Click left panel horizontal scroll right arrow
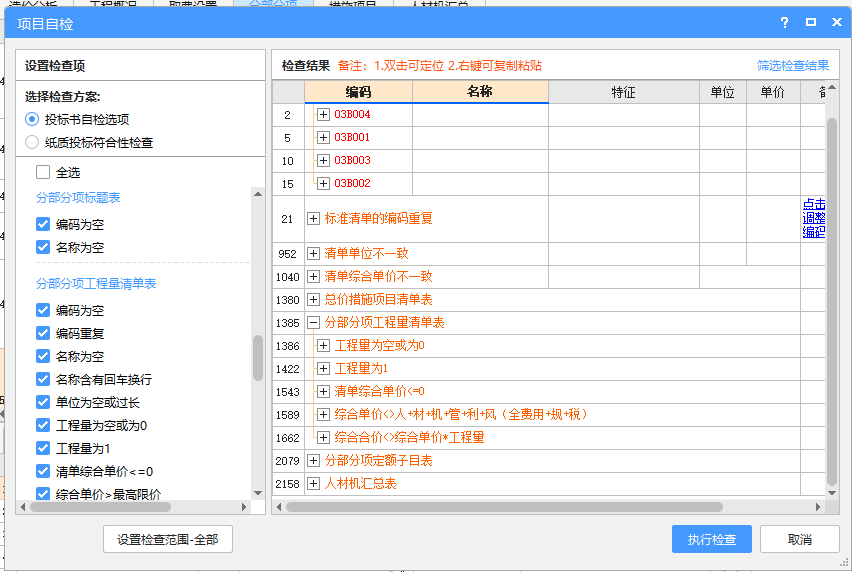852x572 pixels. tap(244, 507)
